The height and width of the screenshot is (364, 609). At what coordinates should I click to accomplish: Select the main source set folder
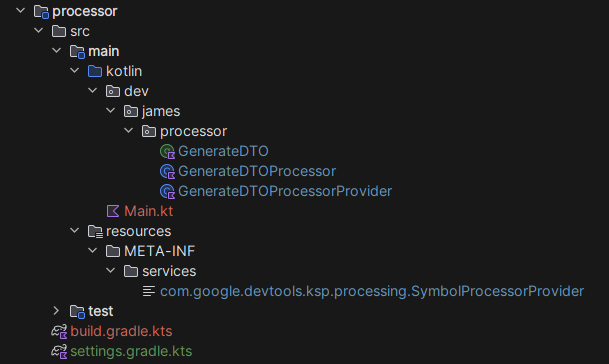[x=103, y=51]
